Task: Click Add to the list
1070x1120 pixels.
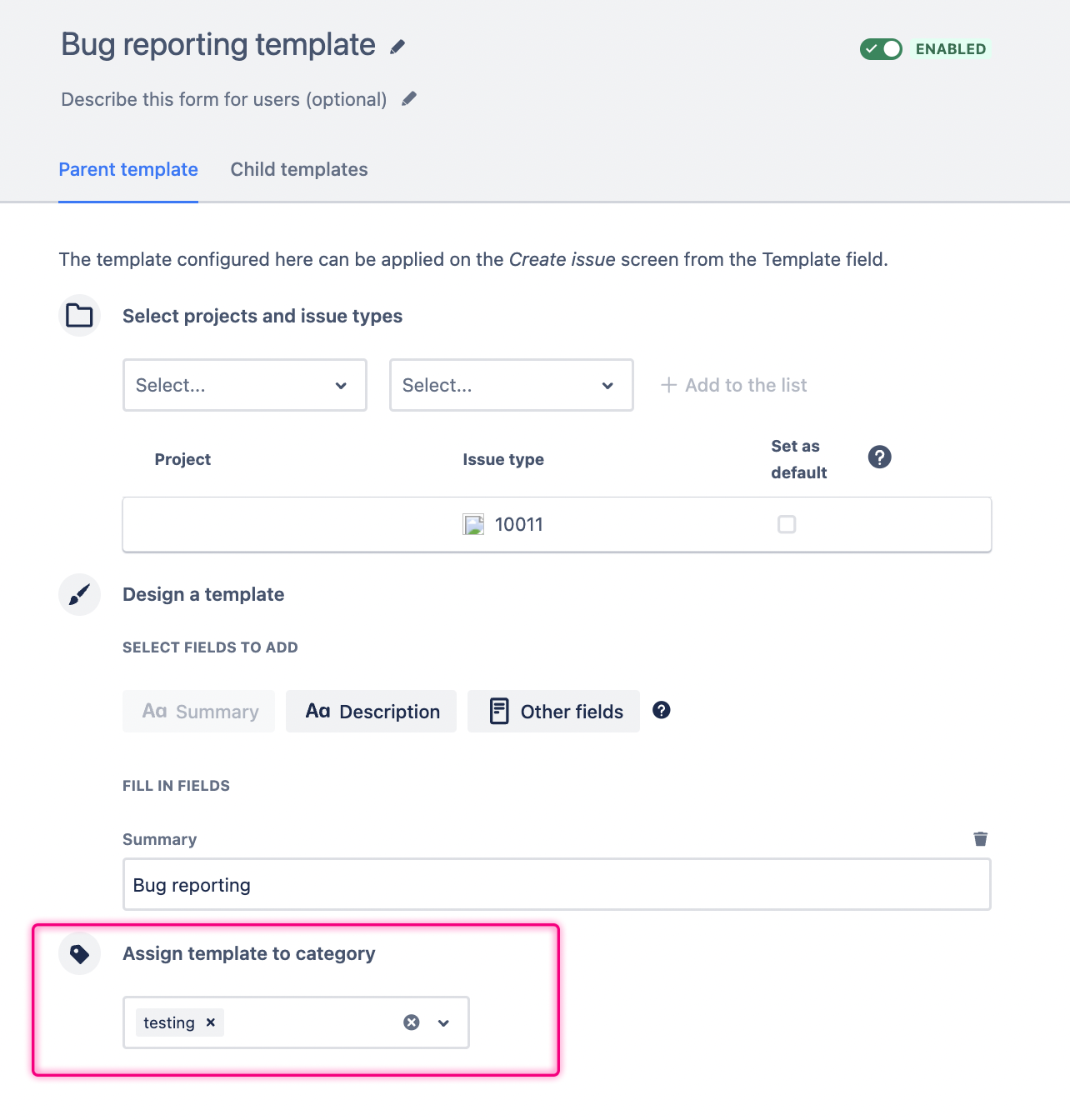Action: pos(733,385)
